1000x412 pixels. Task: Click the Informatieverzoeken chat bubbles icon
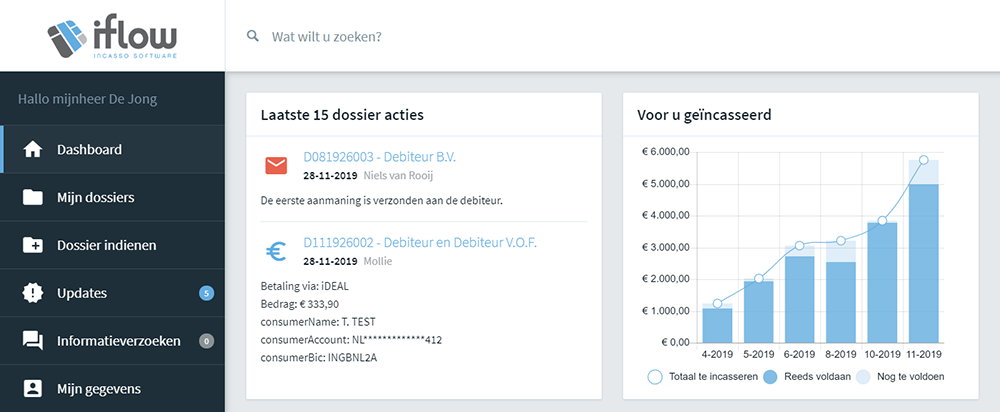[x=33, y=341]
